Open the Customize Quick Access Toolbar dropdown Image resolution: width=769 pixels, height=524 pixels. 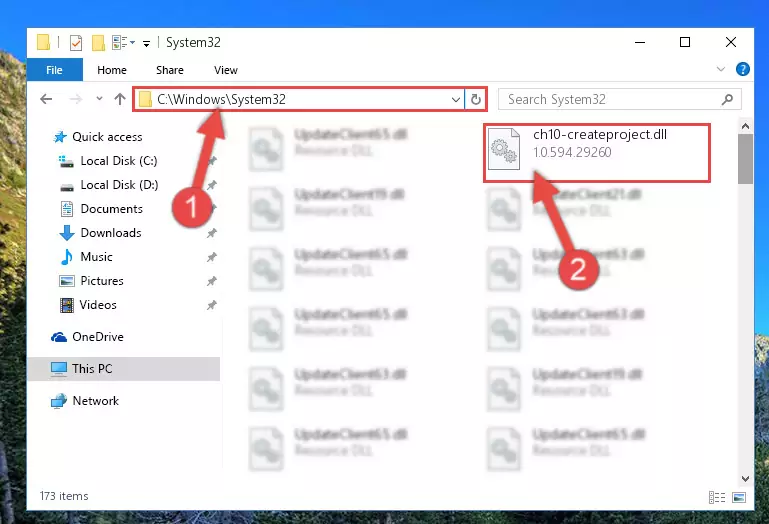146,44
